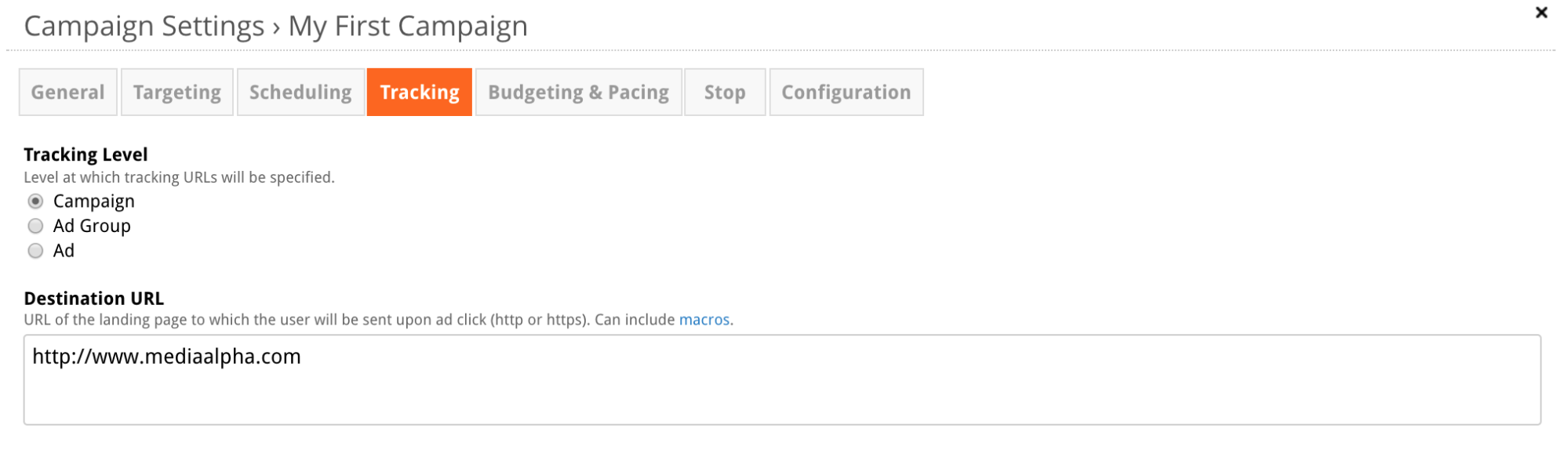Click the 'Ad' option label text
The height and width of the screenshot is (450, 1568).
(x=64, y=251)
